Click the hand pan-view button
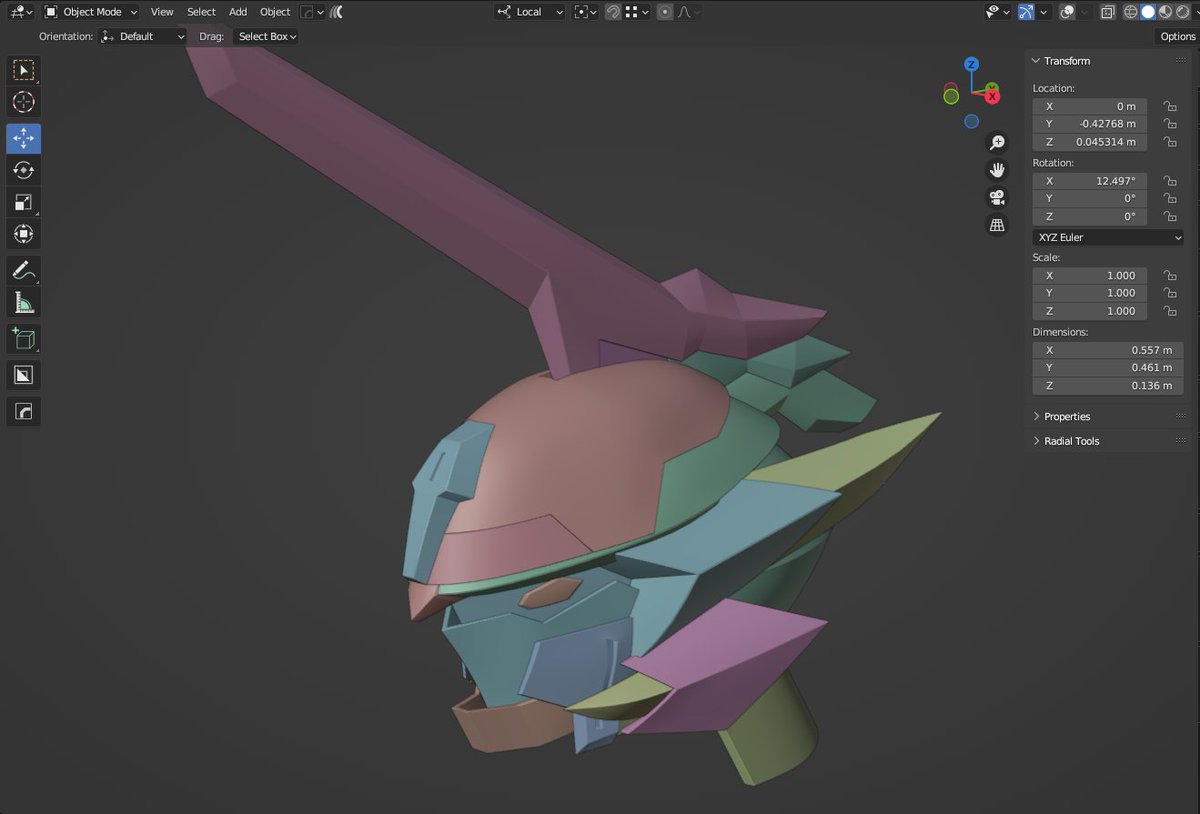 pos(997,169)
